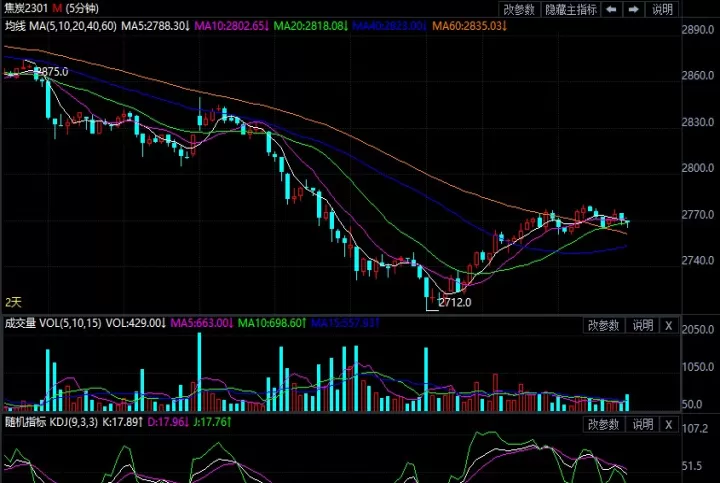Click the 2875.0 high price marker
Screen dimensions: 720x483
[x=52, y=72]
